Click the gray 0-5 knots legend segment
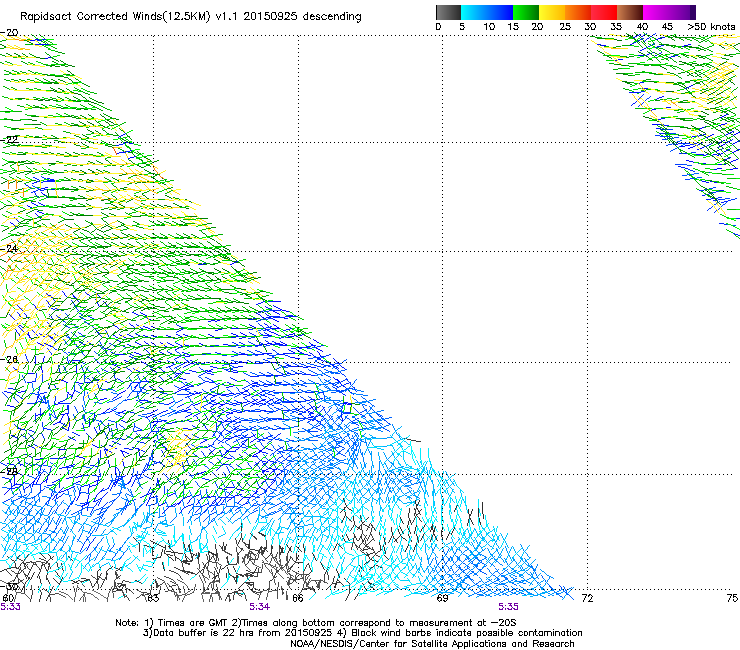 448,12
